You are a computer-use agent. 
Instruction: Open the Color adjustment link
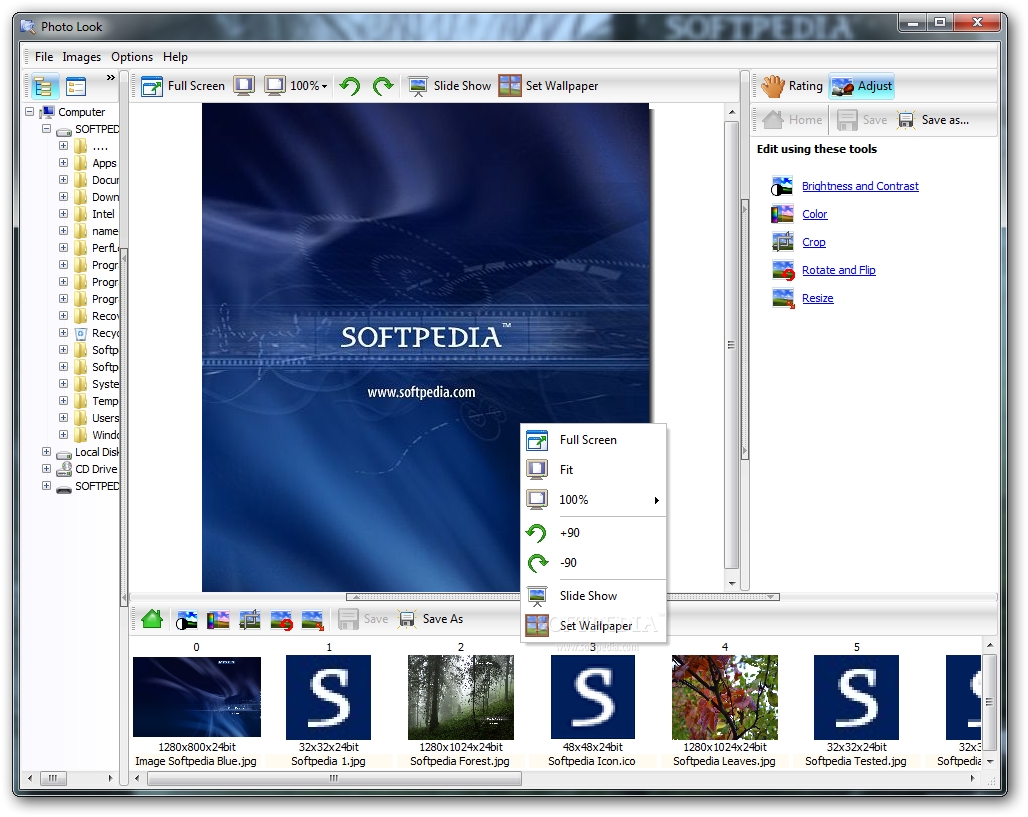point(814,214)
